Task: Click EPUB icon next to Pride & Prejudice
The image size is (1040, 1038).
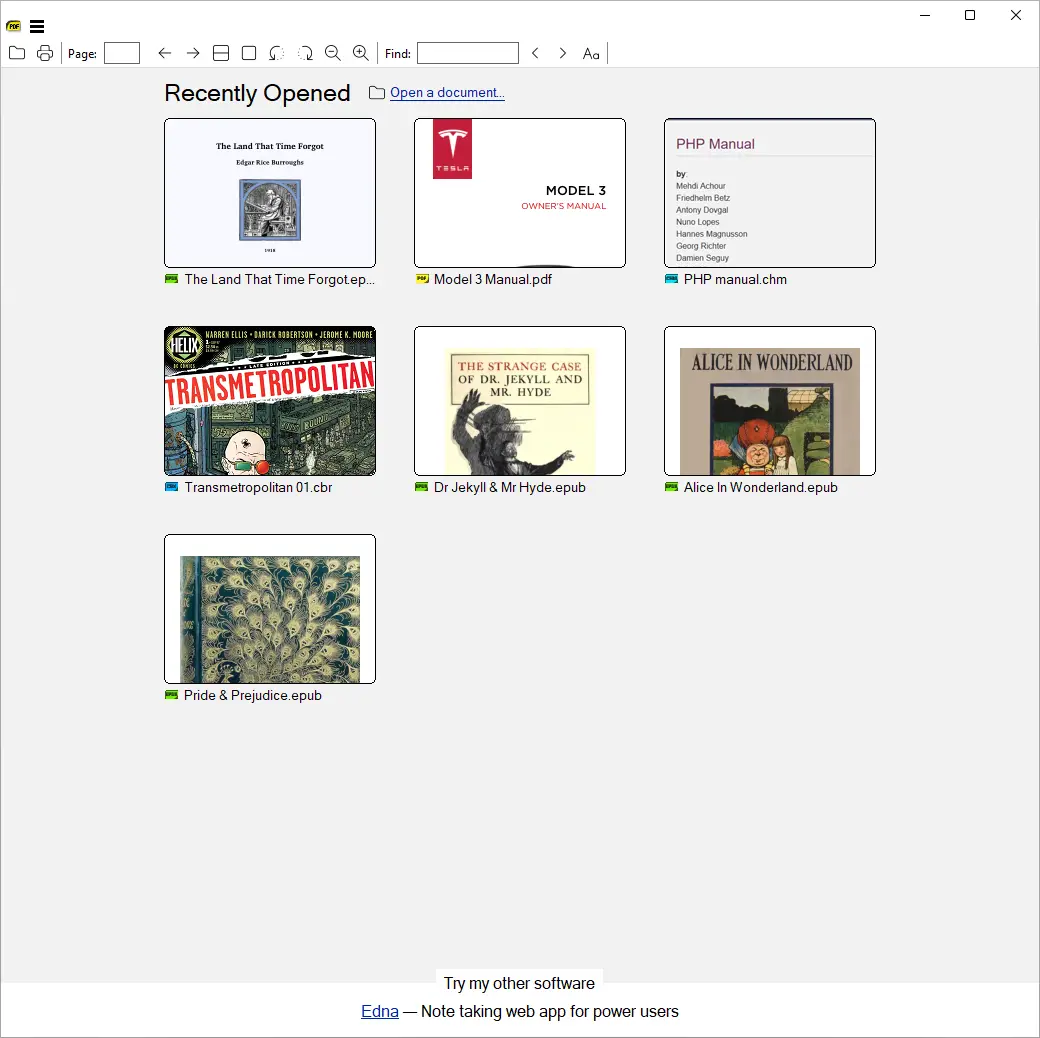Action: (x=171, y=695)
